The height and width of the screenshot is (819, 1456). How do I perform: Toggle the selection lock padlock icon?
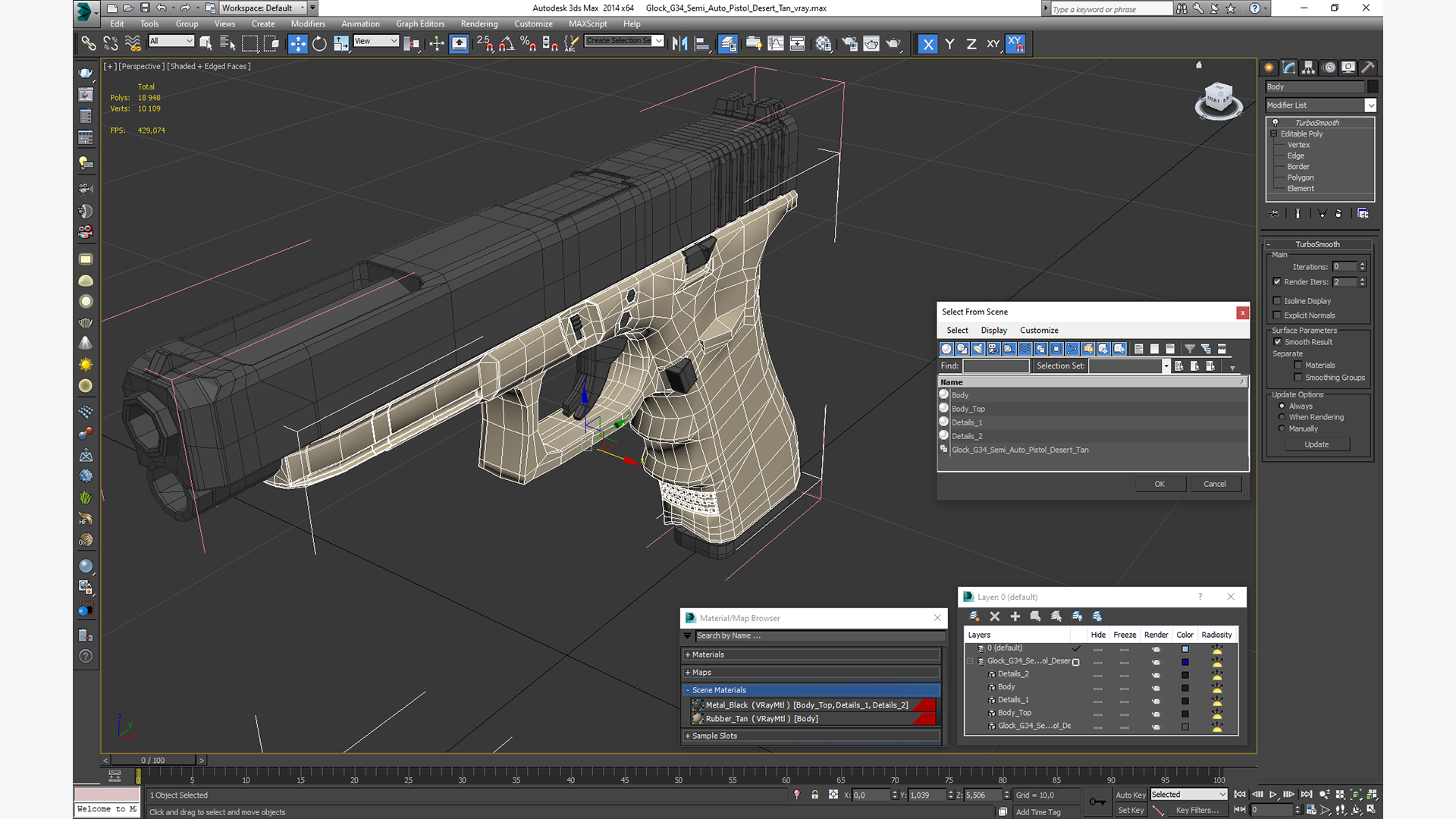(x=815, y=795)
